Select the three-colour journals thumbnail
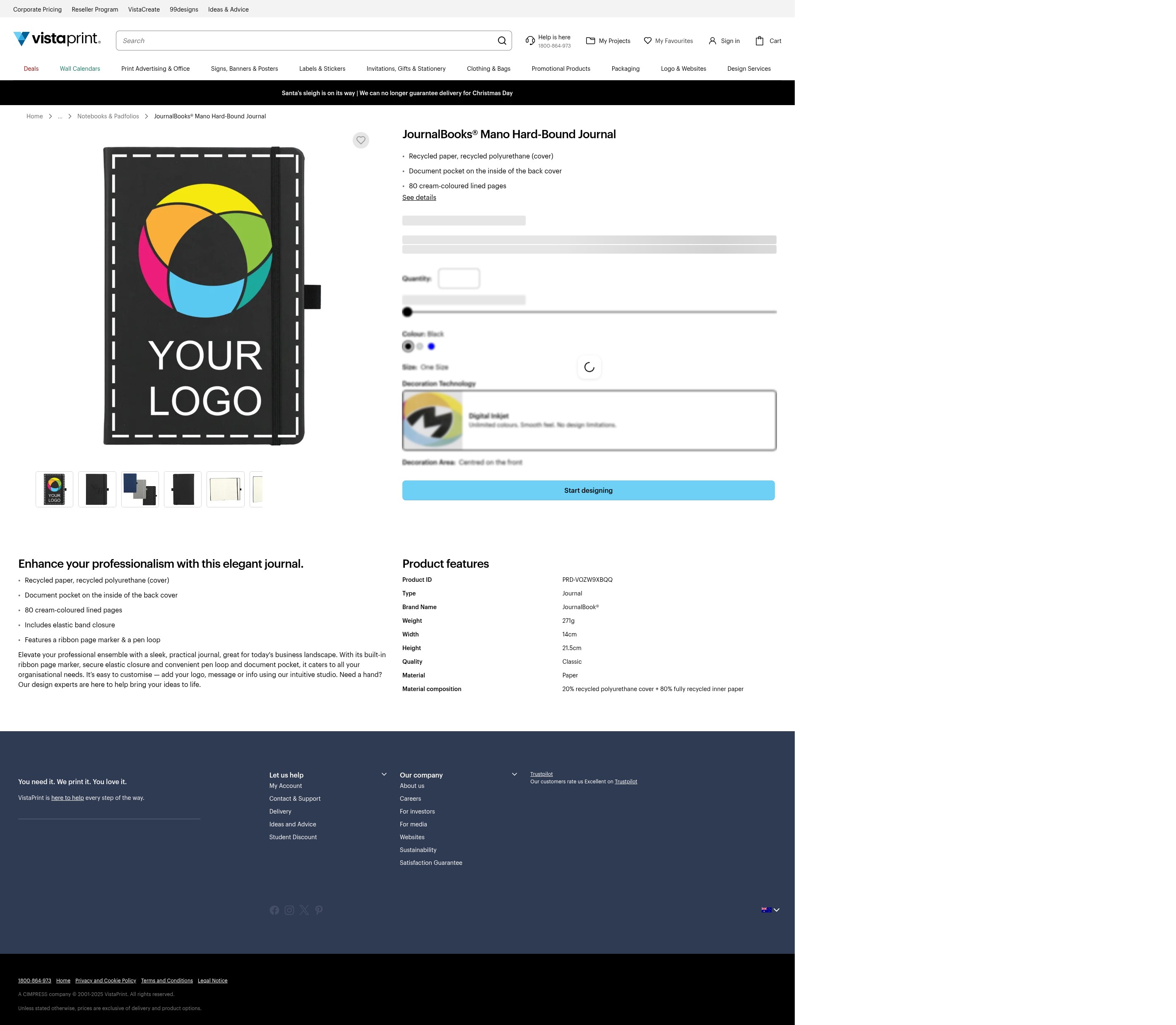1176x1025 pixels. click(x=140, y=489)
